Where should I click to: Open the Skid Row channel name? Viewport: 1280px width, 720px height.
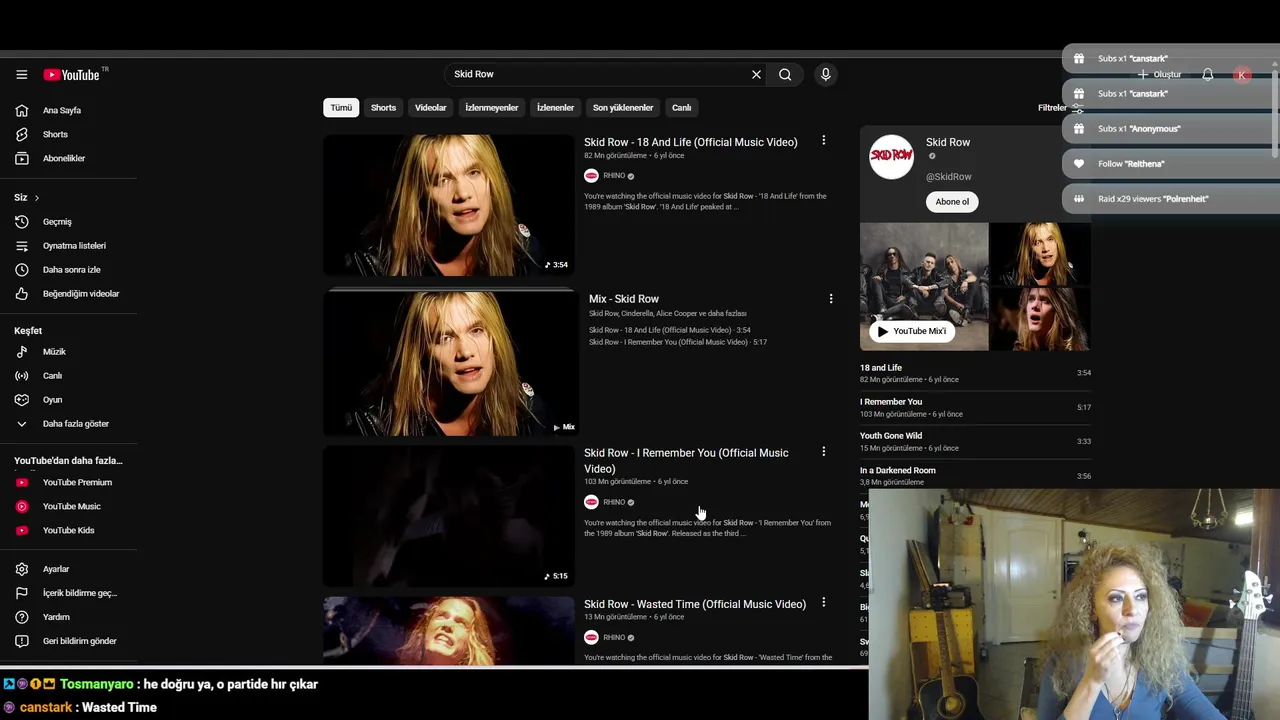point(948,142)
